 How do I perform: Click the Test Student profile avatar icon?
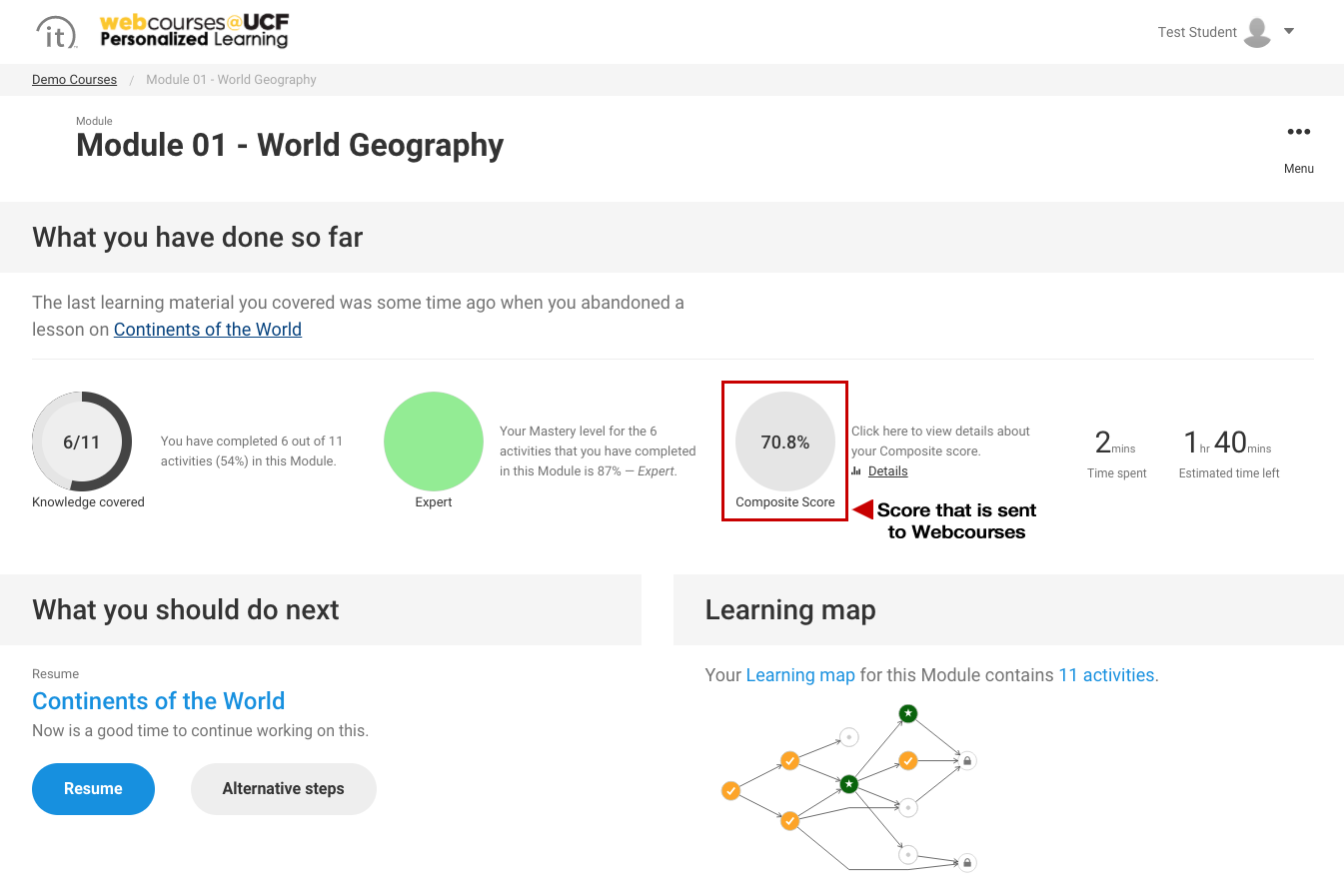pos(1256,31)
